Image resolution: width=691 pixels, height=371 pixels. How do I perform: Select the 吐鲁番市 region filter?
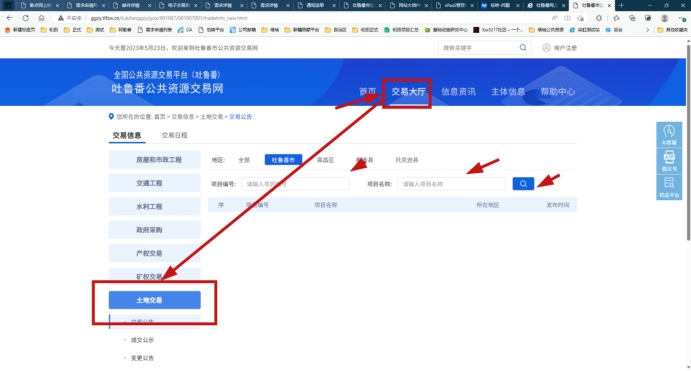click(x=283, y=160)
